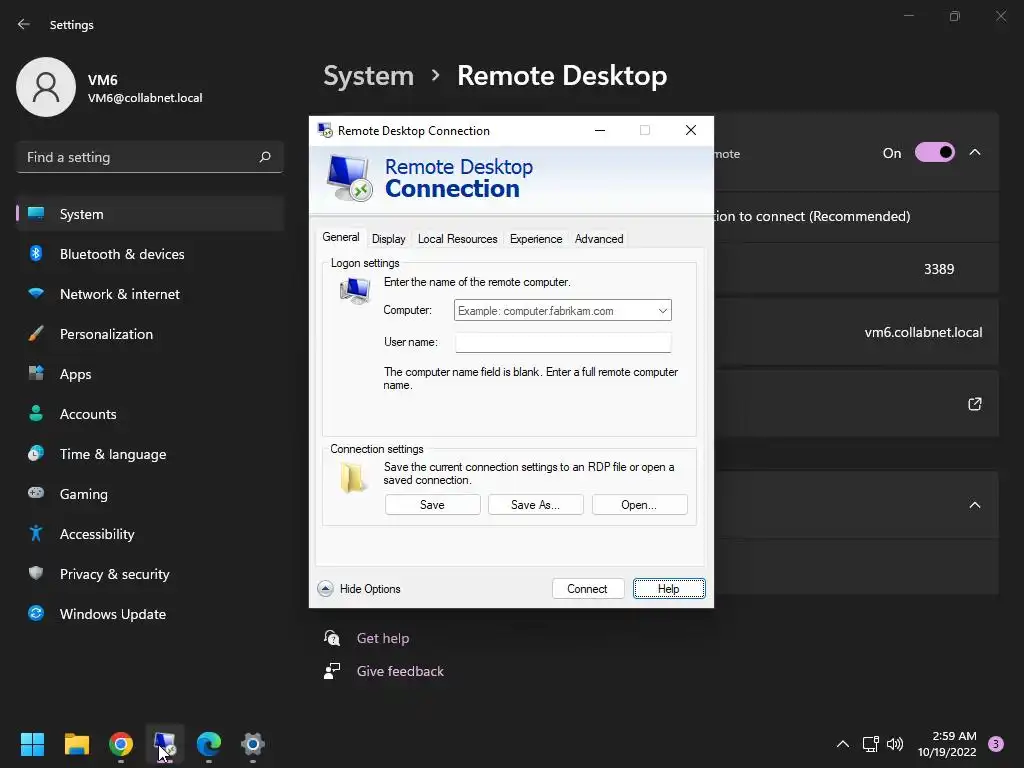The height and width of the screenshot is (768, 1024).
Task: Switch to the Display tab
Action: [x=389, y=239]
